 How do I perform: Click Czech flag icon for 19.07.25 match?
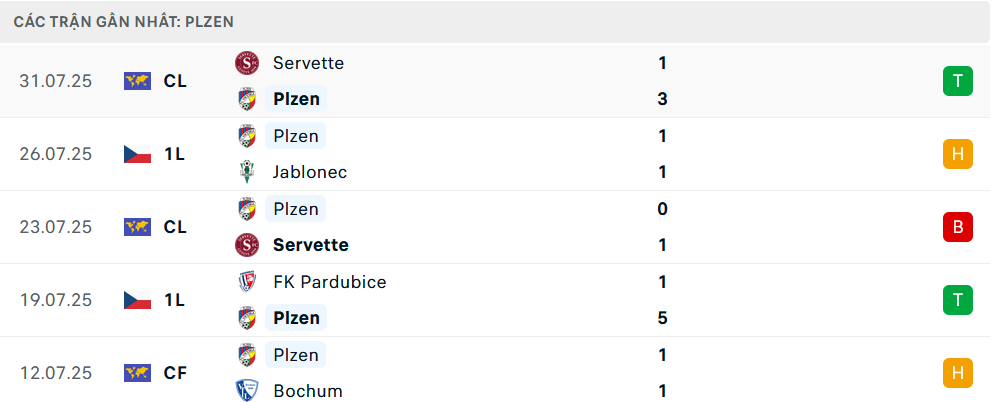click(x=137, y=300)
